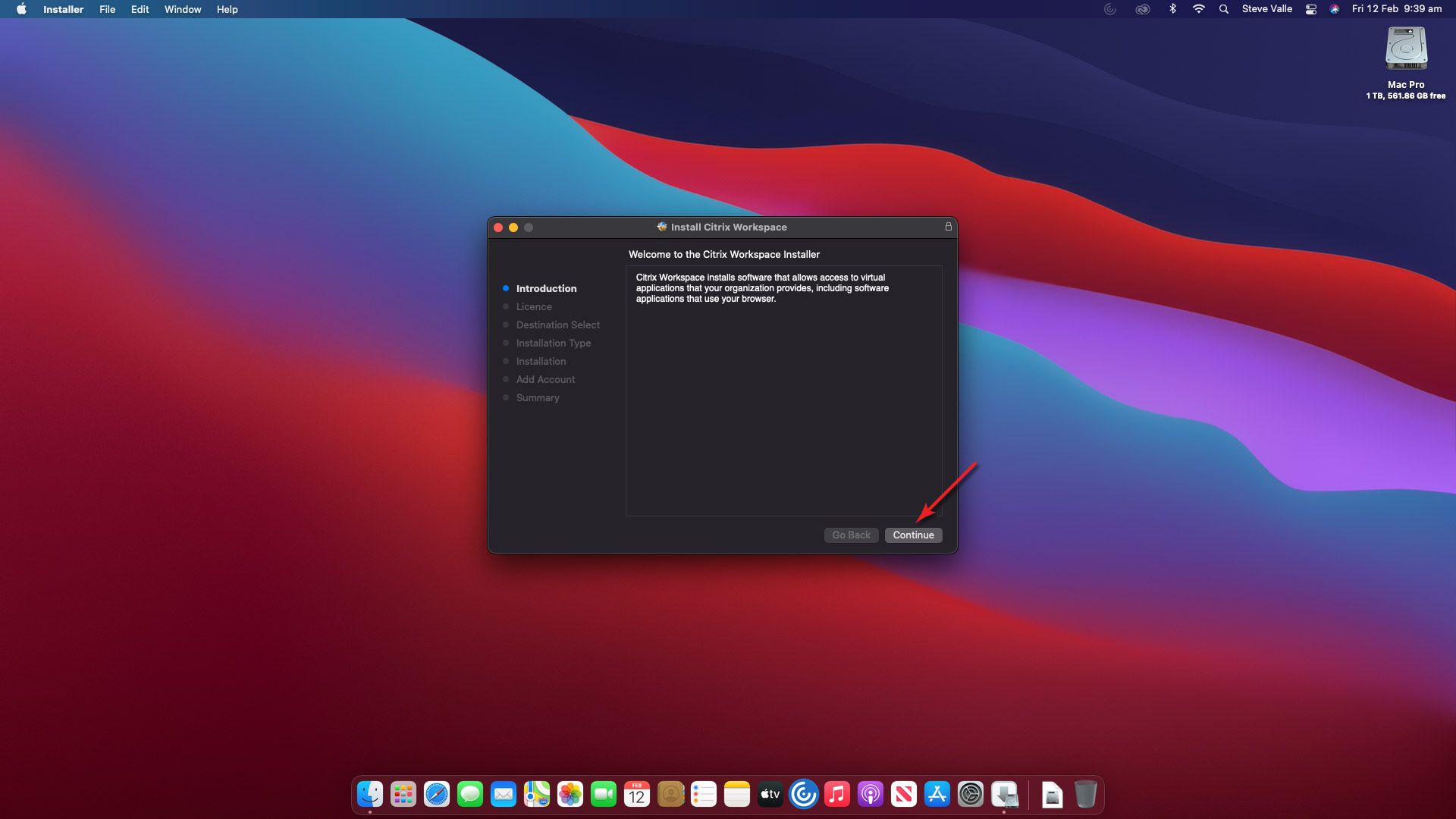Click the Installer app icon in Dock

1004,794
